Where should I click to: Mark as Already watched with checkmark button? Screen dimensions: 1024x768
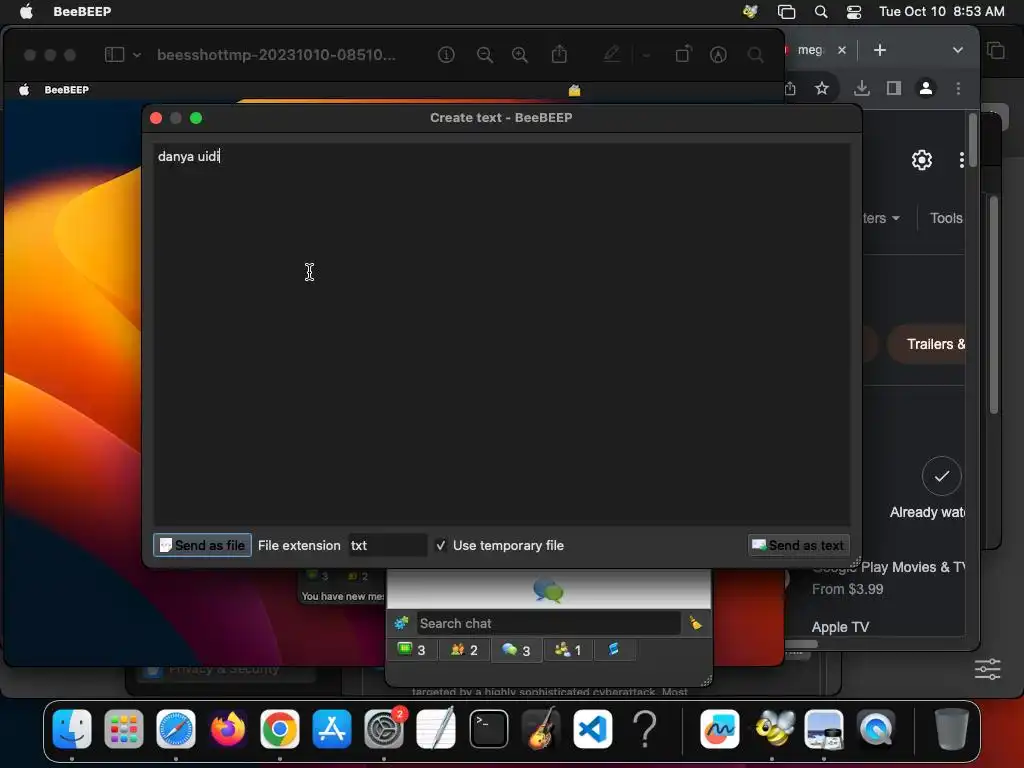(x=941, y=476)
